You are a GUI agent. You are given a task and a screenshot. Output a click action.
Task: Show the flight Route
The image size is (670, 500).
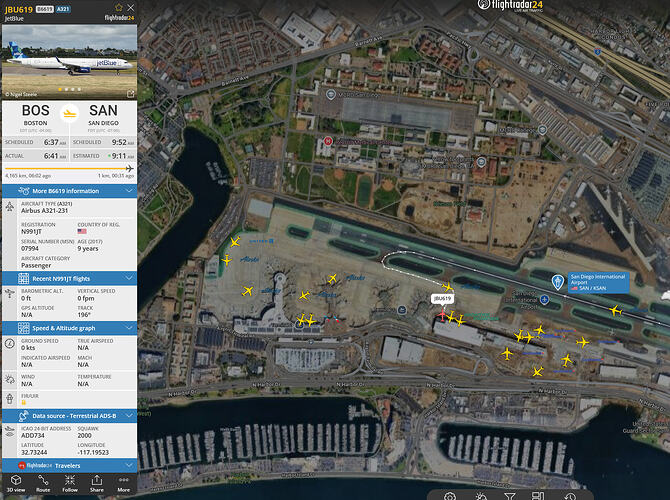coord(43,483)
